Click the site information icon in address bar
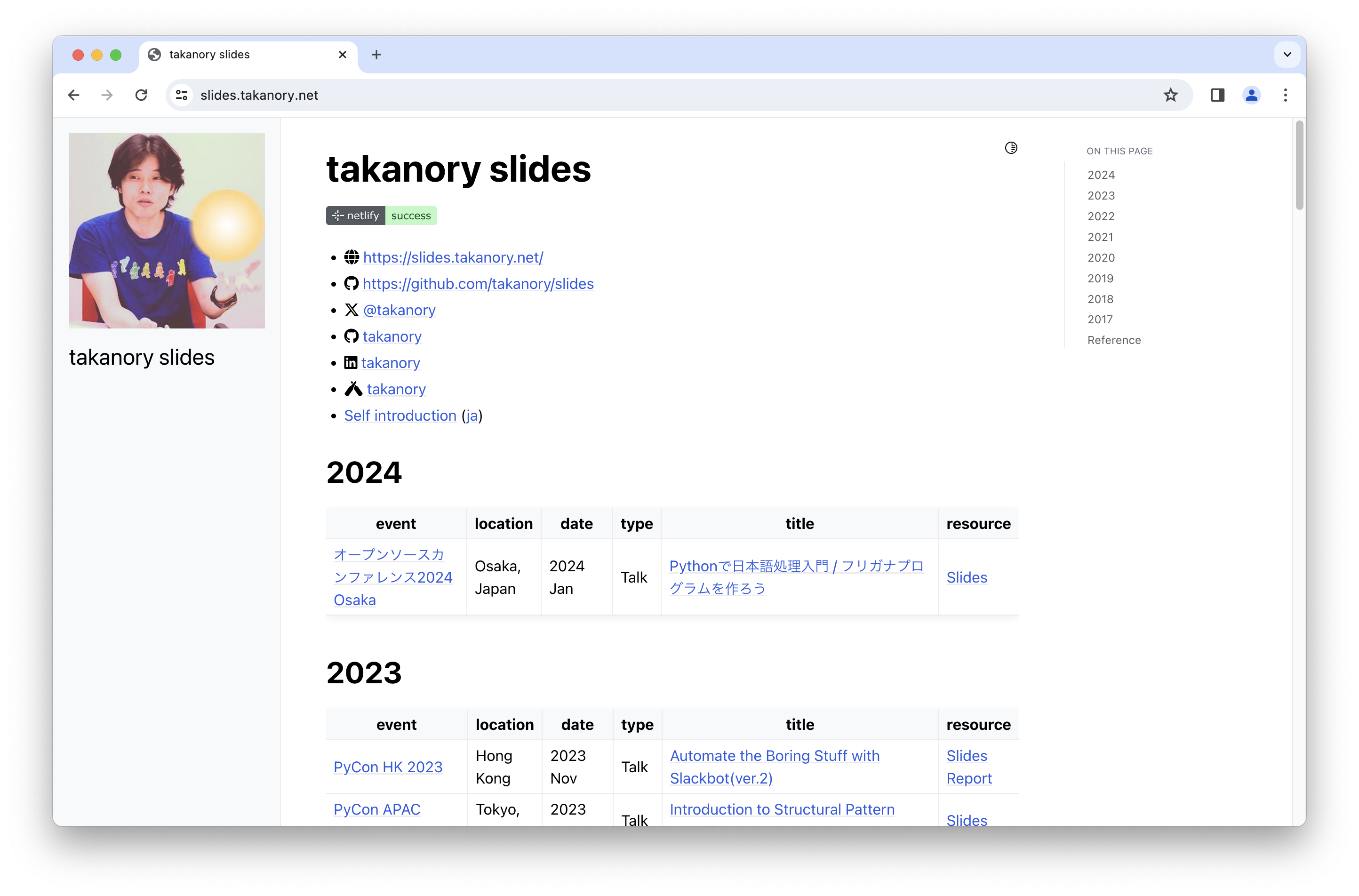Image resolution: width=1359 pixels, height=896 pixels. click(181, 95)
